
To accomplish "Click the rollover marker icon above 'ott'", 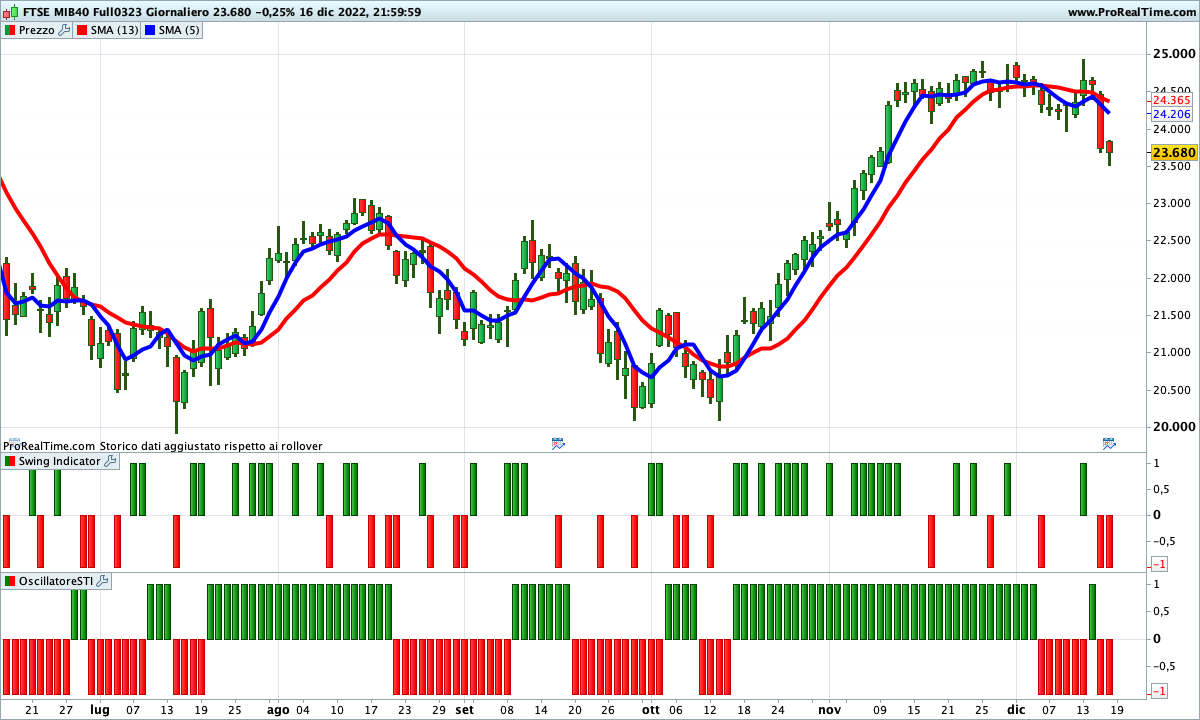I will [x=558, y=442].
